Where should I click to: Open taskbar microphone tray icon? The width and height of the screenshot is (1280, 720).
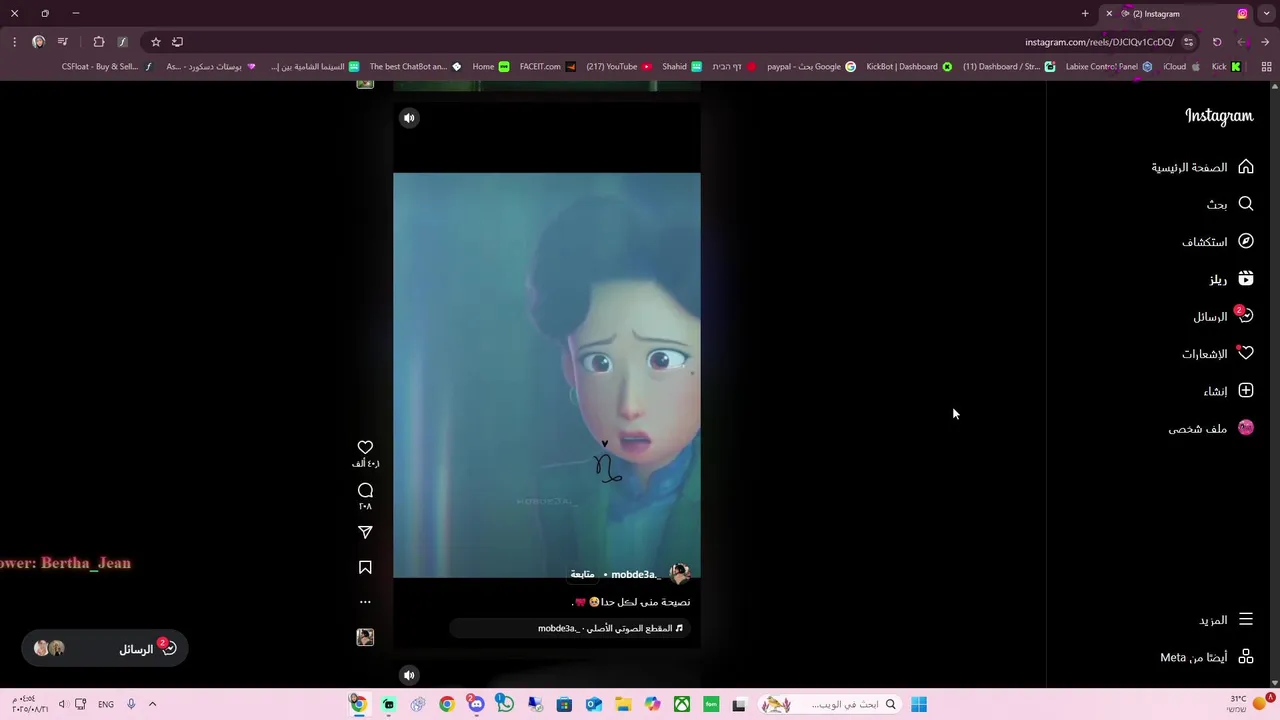click(x=131, y=704)
